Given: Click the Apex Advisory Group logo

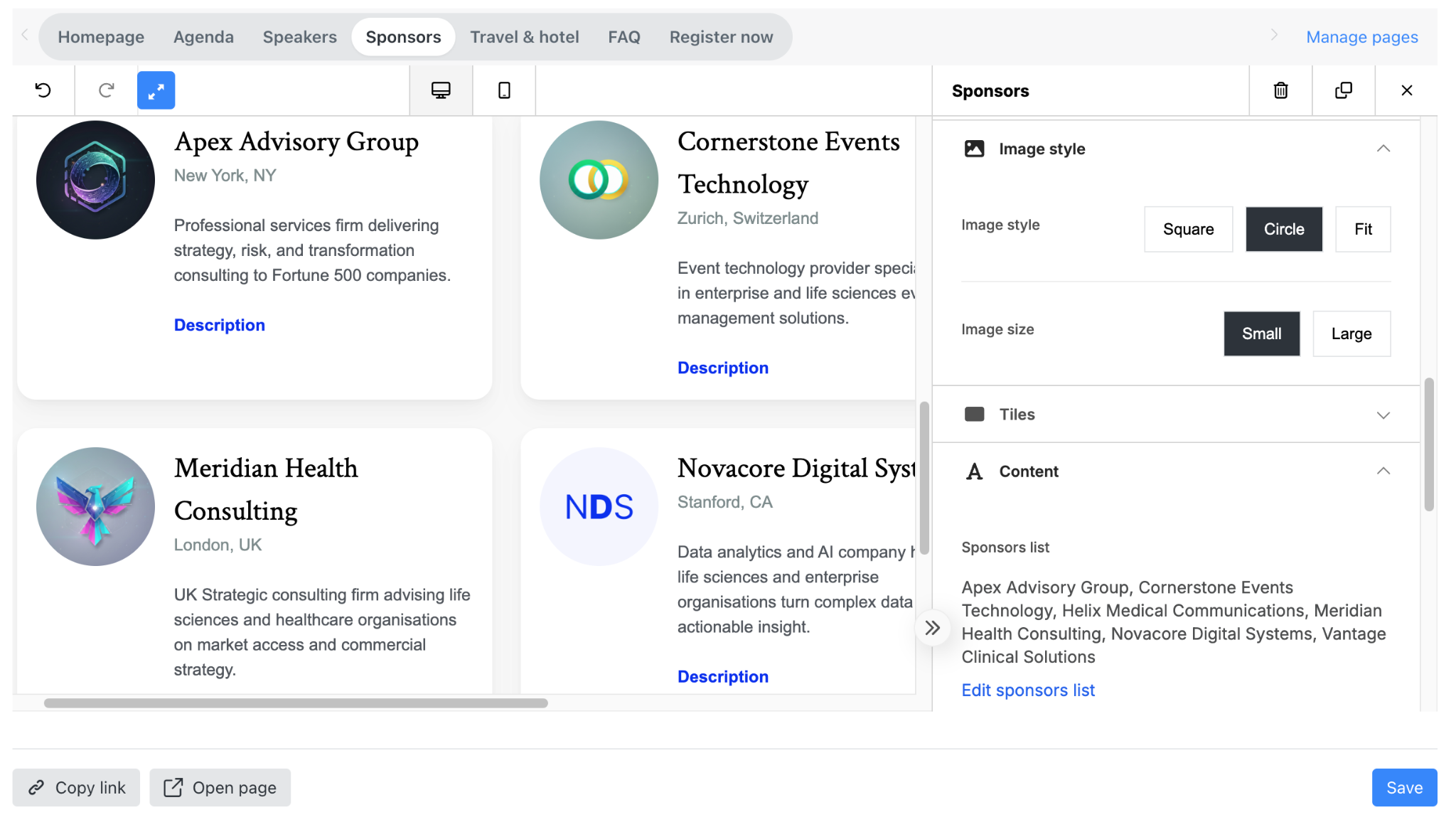Looking at the screenshot, I should pyautogui.click(x=95, y=180).
